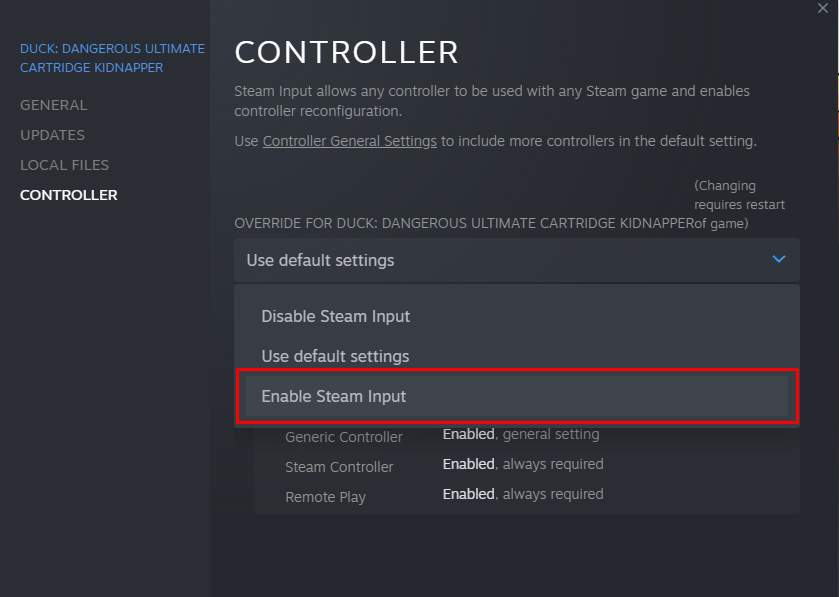Click Remote Play's 'Enabled, always required' status
Image resolution: width=839 pixels, height=597 pixels.
coord(523,494)
